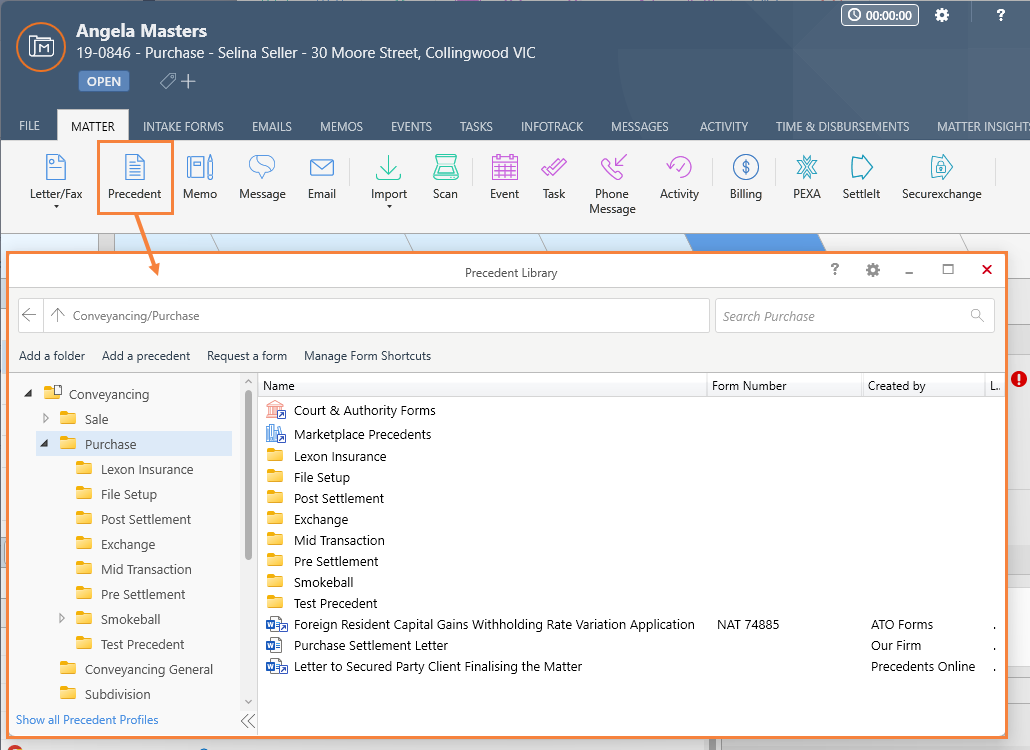Screen dimensions: 1030x750
Task: Sort by the Created by column
Action: pos(923,386)
